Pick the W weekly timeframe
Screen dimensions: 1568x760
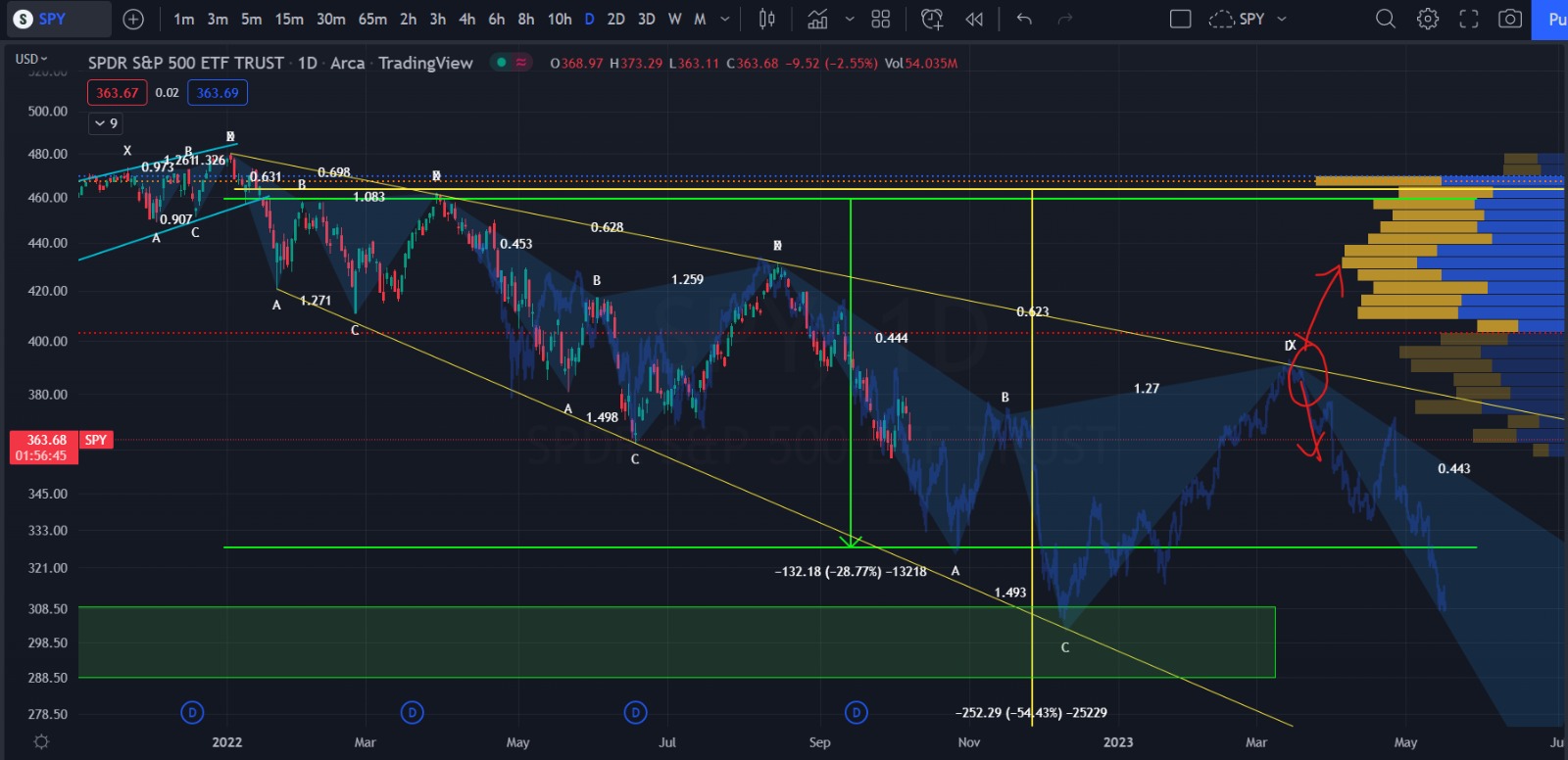click(674, 19)
